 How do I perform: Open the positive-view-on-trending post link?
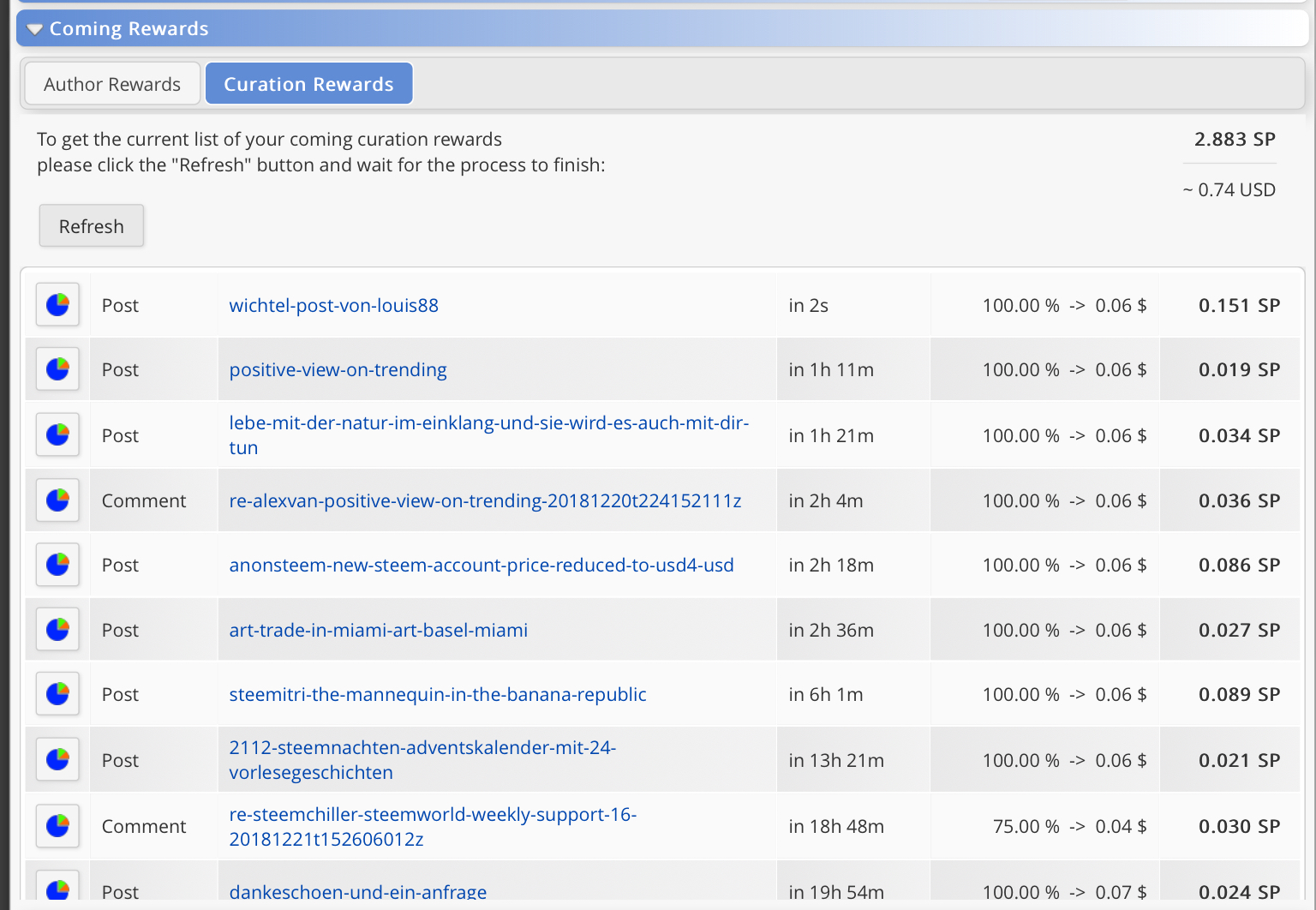(x=338, y=369)
